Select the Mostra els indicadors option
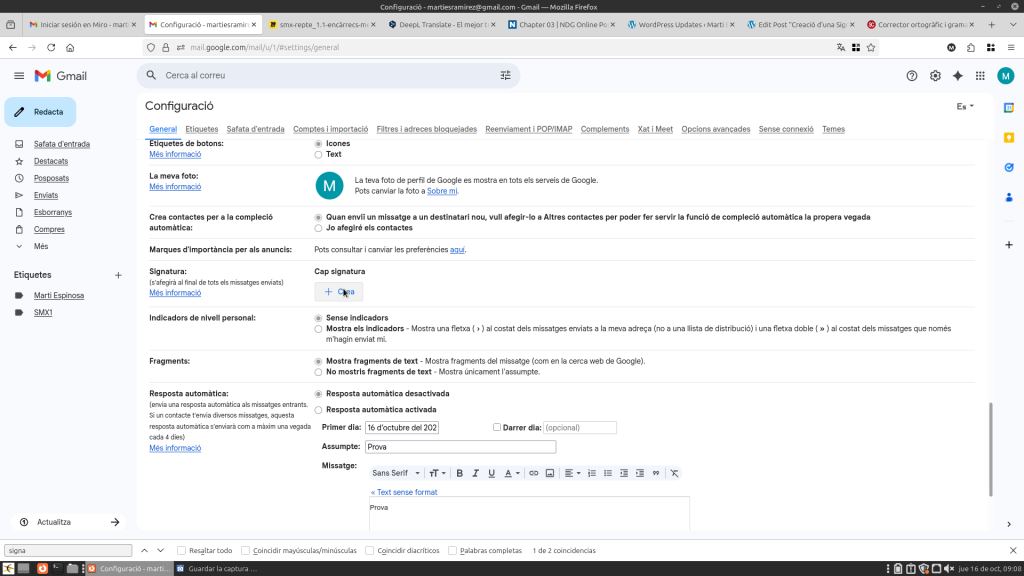This screenshot has width=1024, height=576. point(319,328)
